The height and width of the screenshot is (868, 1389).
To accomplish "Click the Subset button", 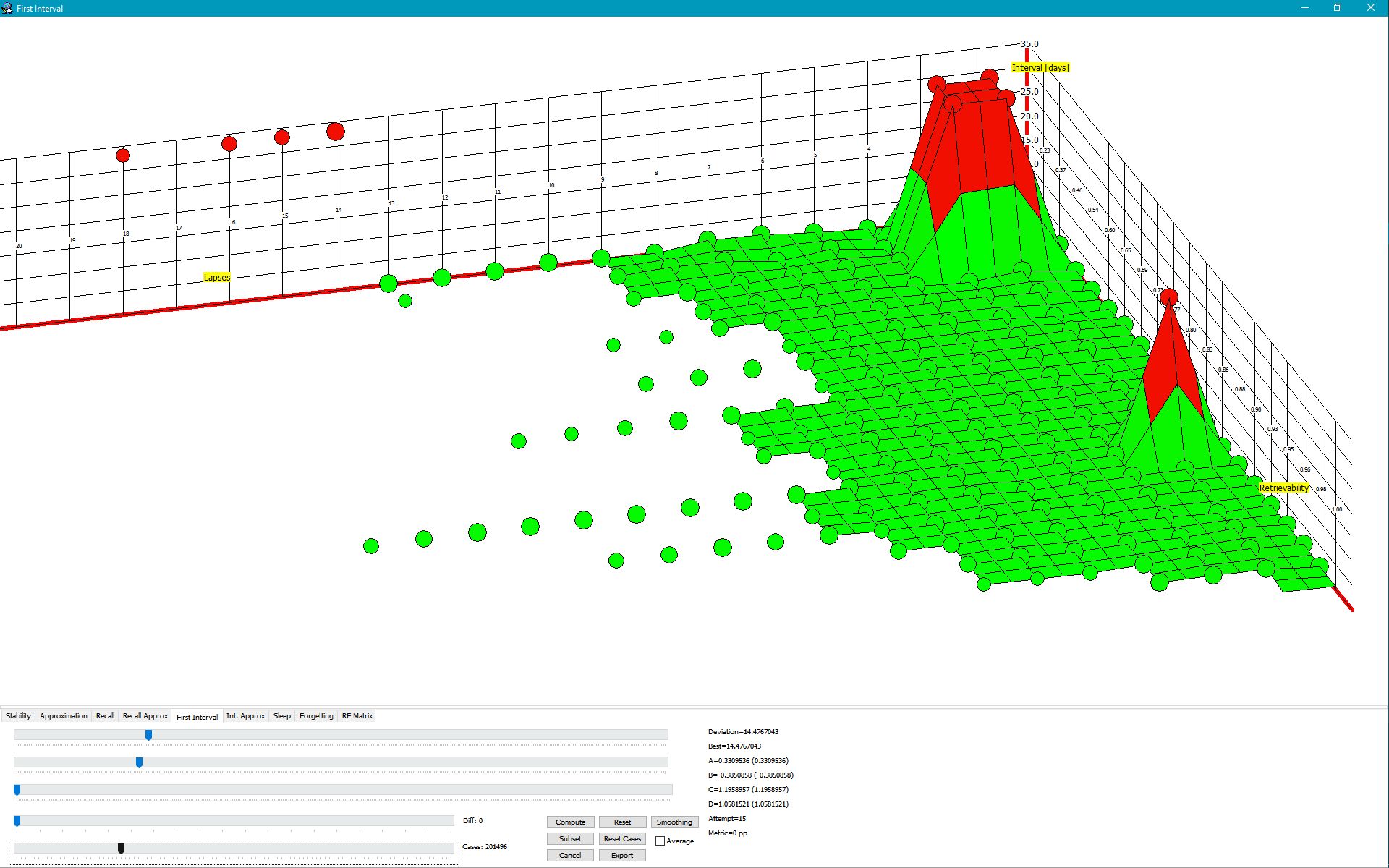I will click(570, 838).
